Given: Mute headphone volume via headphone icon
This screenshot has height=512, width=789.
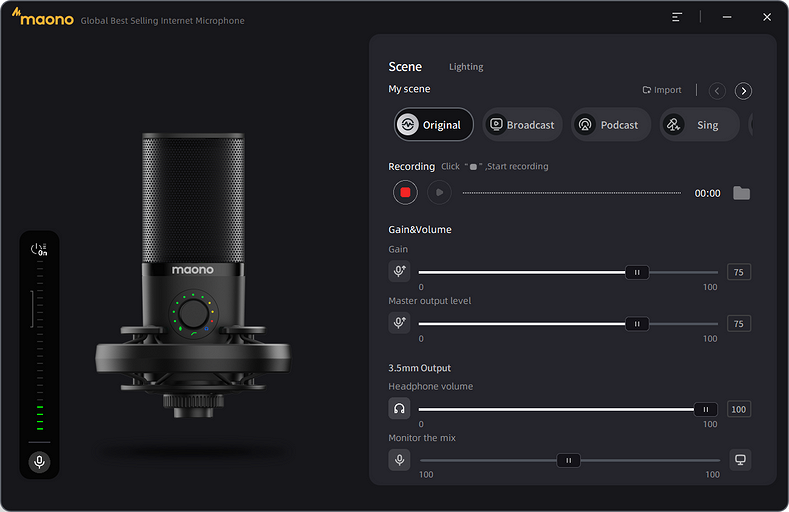Looking at the screenshot, I should click(399, 409).
